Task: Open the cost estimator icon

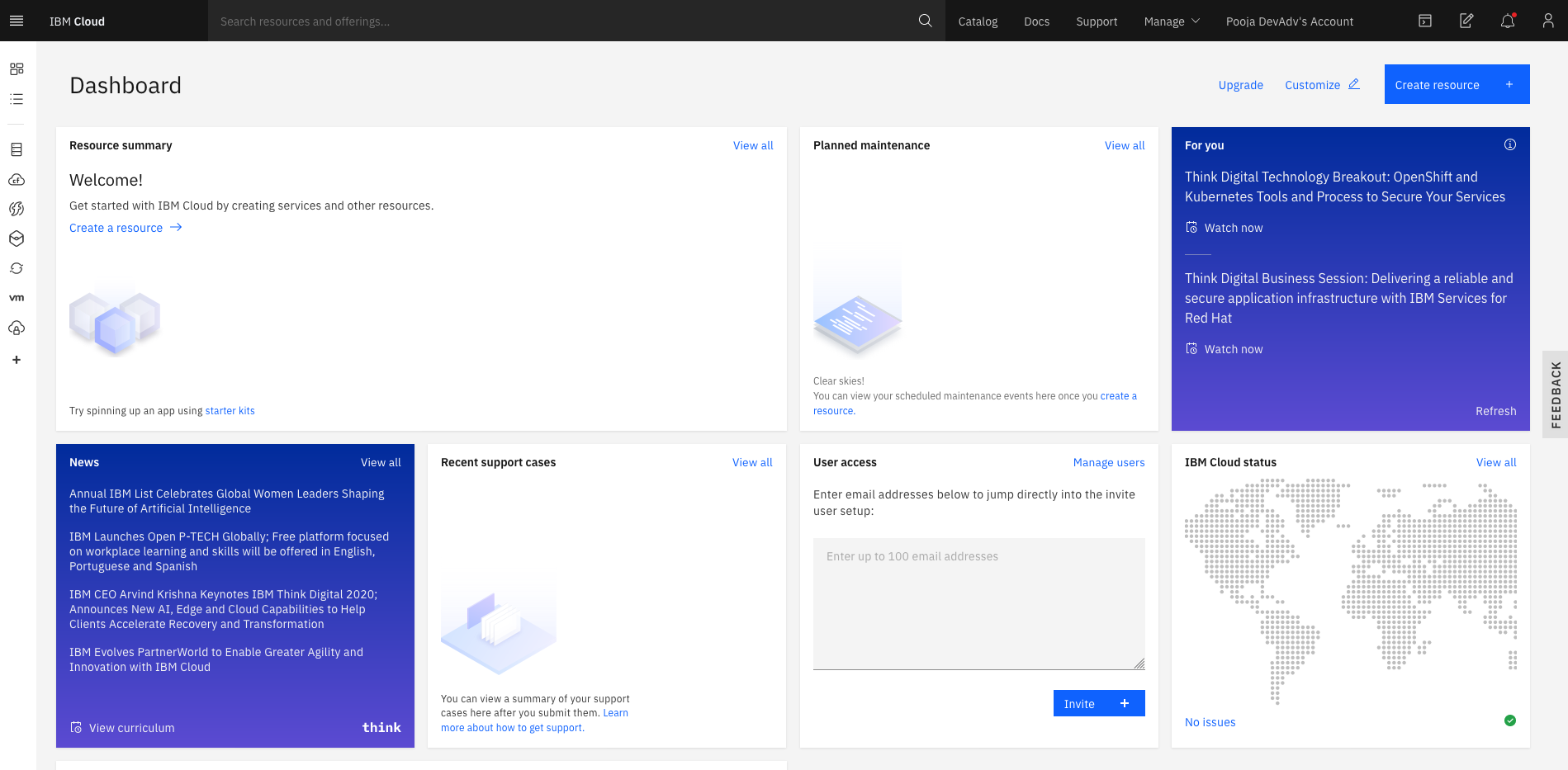Action: pos(1466,21)
